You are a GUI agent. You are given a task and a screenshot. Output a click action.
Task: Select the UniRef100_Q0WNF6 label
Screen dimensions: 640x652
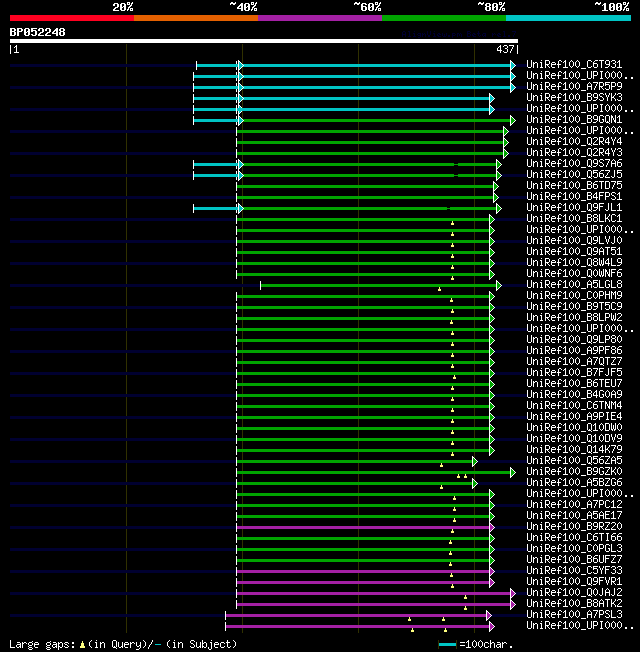574,273
